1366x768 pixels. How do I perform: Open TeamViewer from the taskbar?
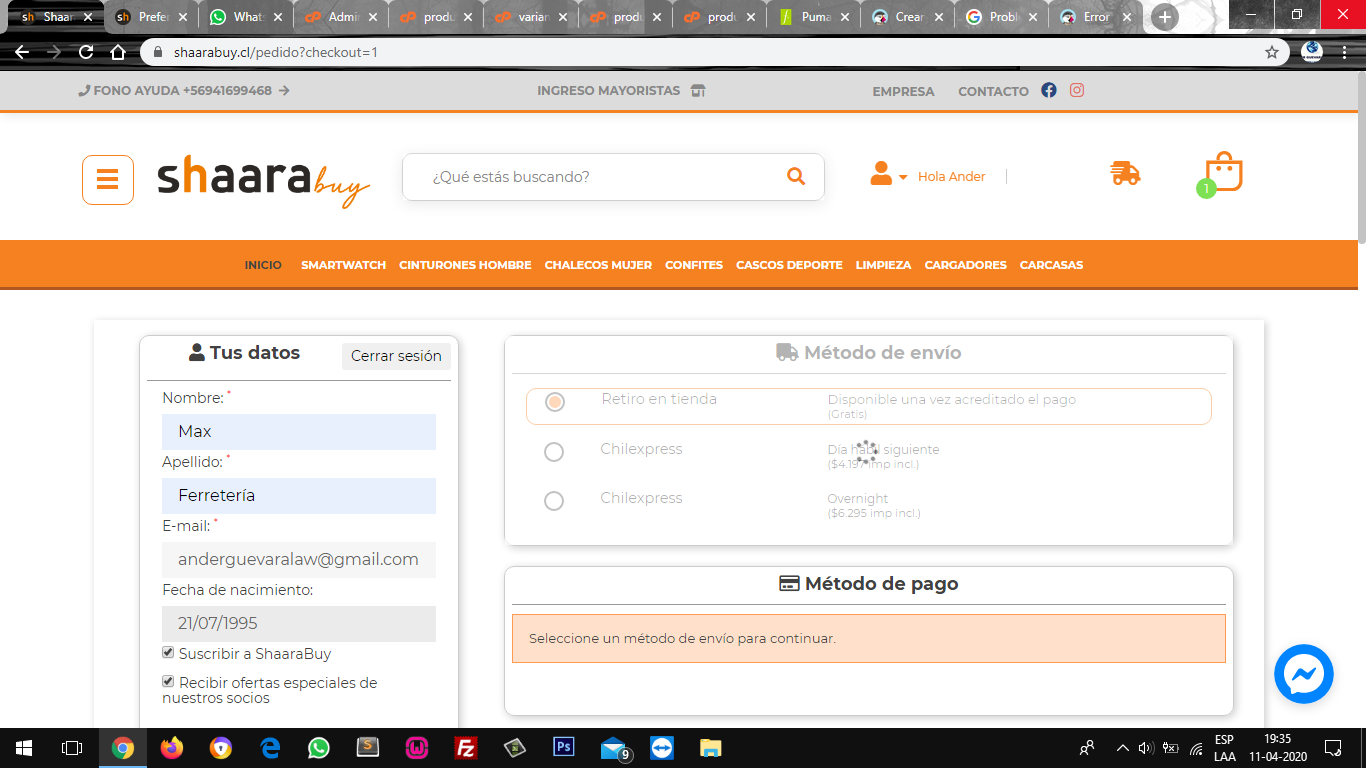pos(662,748)
